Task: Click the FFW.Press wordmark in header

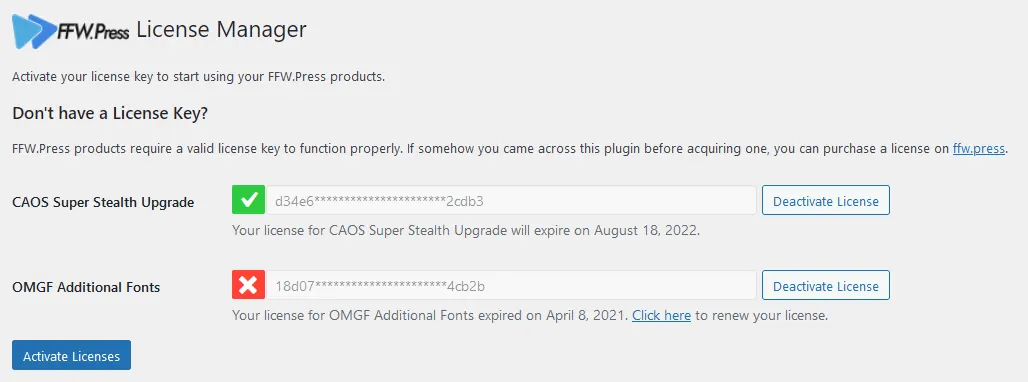Action: [92, 32]
